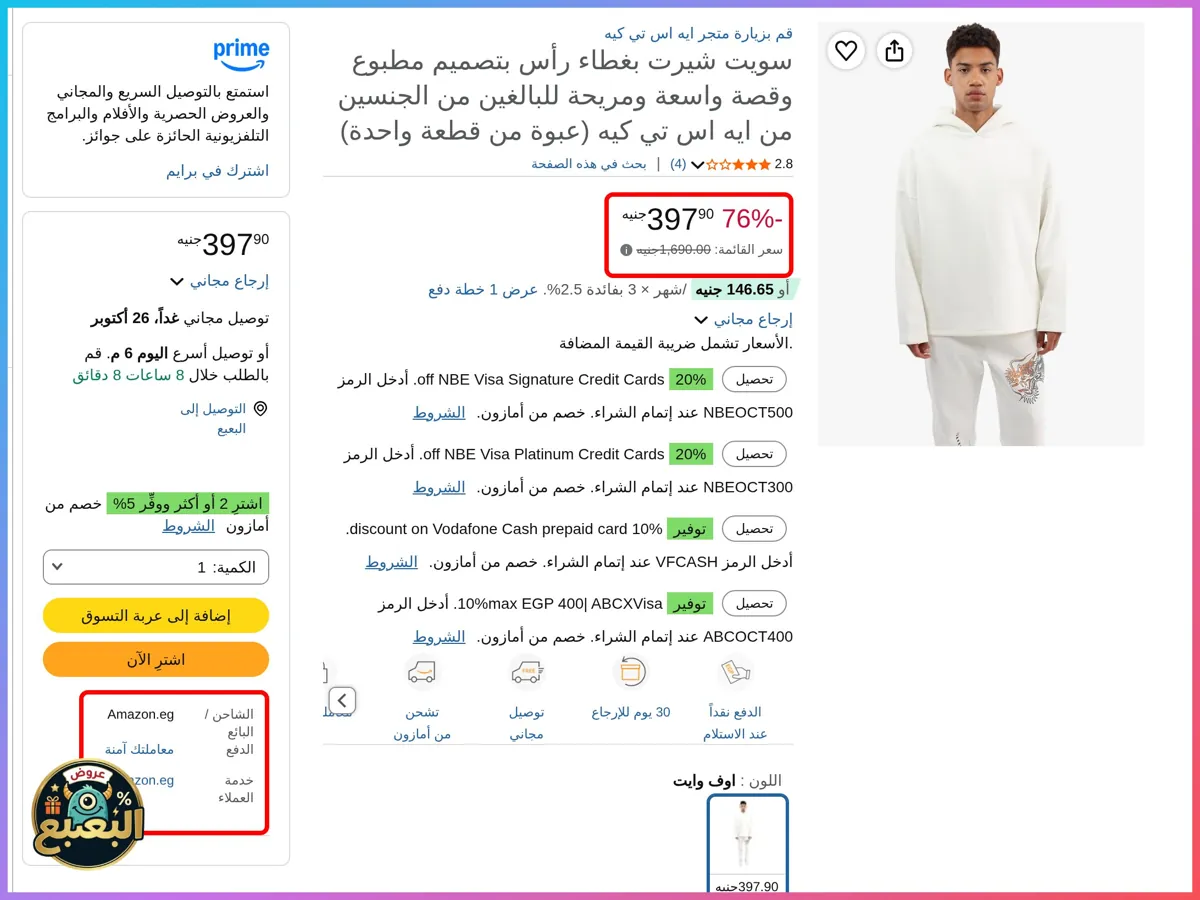Open terms link under buy 2 save 5%
The image size is (1200, 900).
[x=189, y=525]
